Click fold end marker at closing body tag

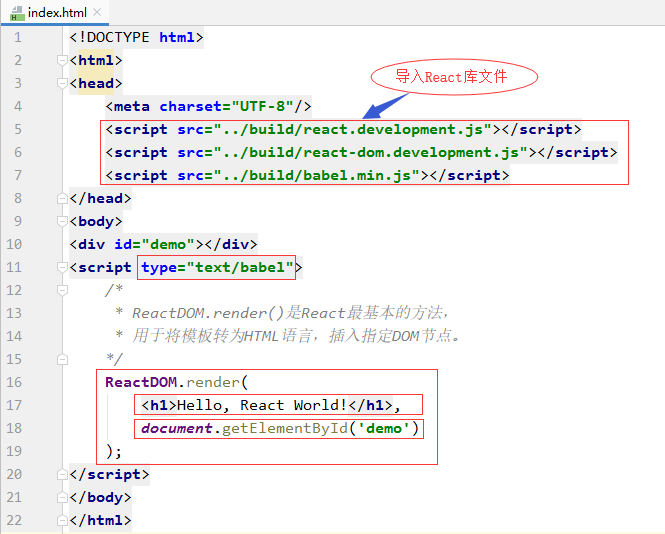tap(62, 497)
